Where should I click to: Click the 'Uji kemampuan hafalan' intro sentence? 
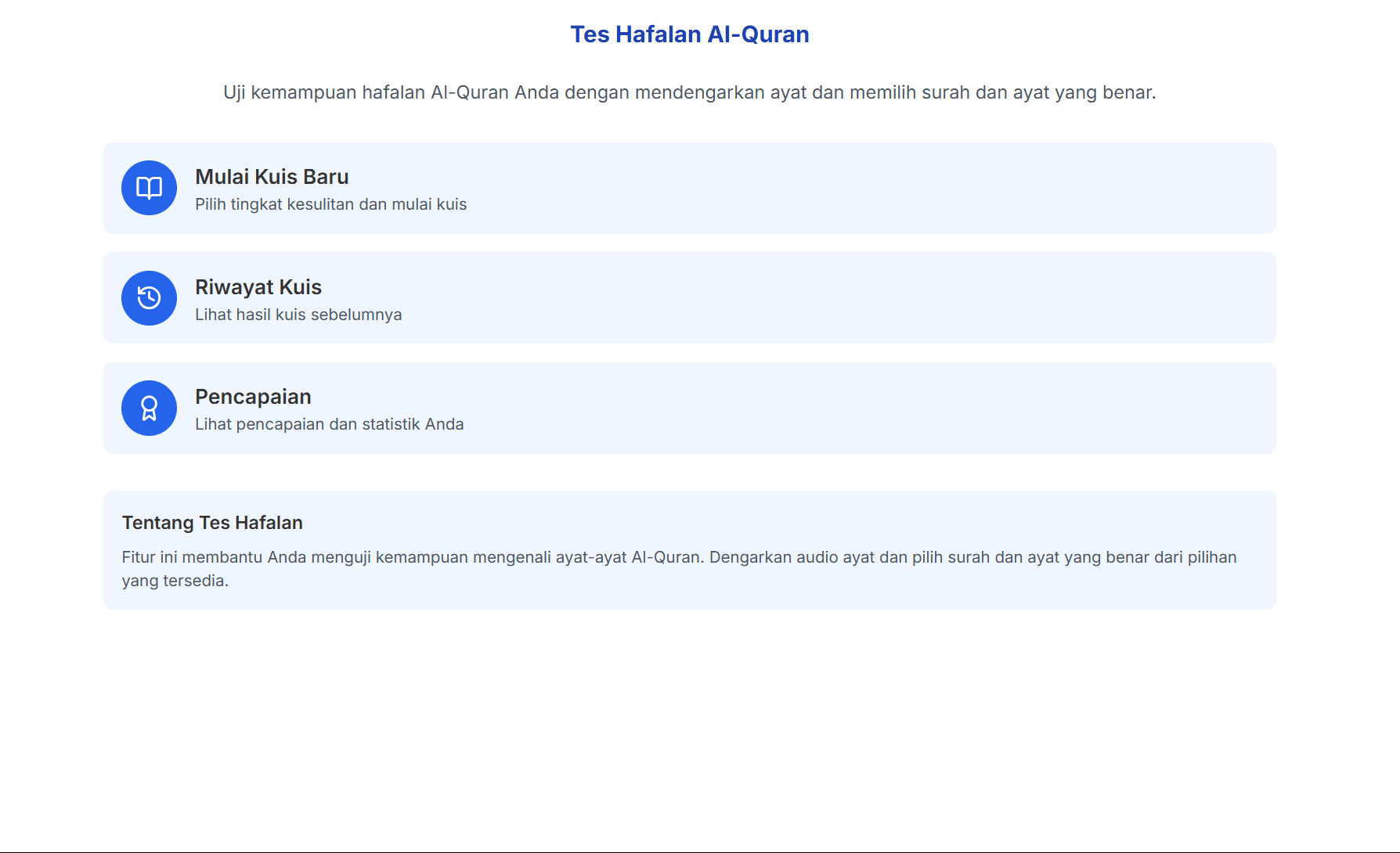click(x=690, y=92)
